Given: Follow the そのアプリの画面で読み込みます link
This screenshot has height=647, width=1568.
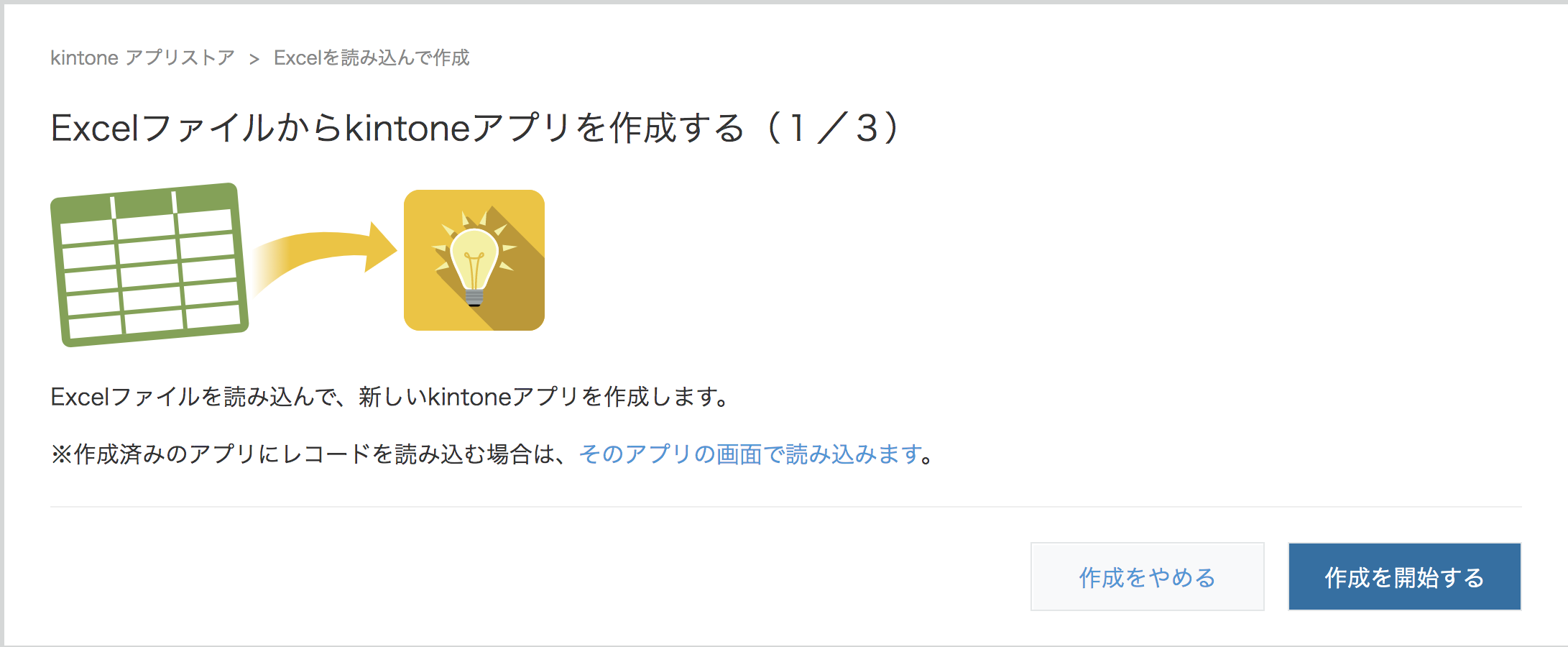Looking at the screenshot, I should pos(750,454).
